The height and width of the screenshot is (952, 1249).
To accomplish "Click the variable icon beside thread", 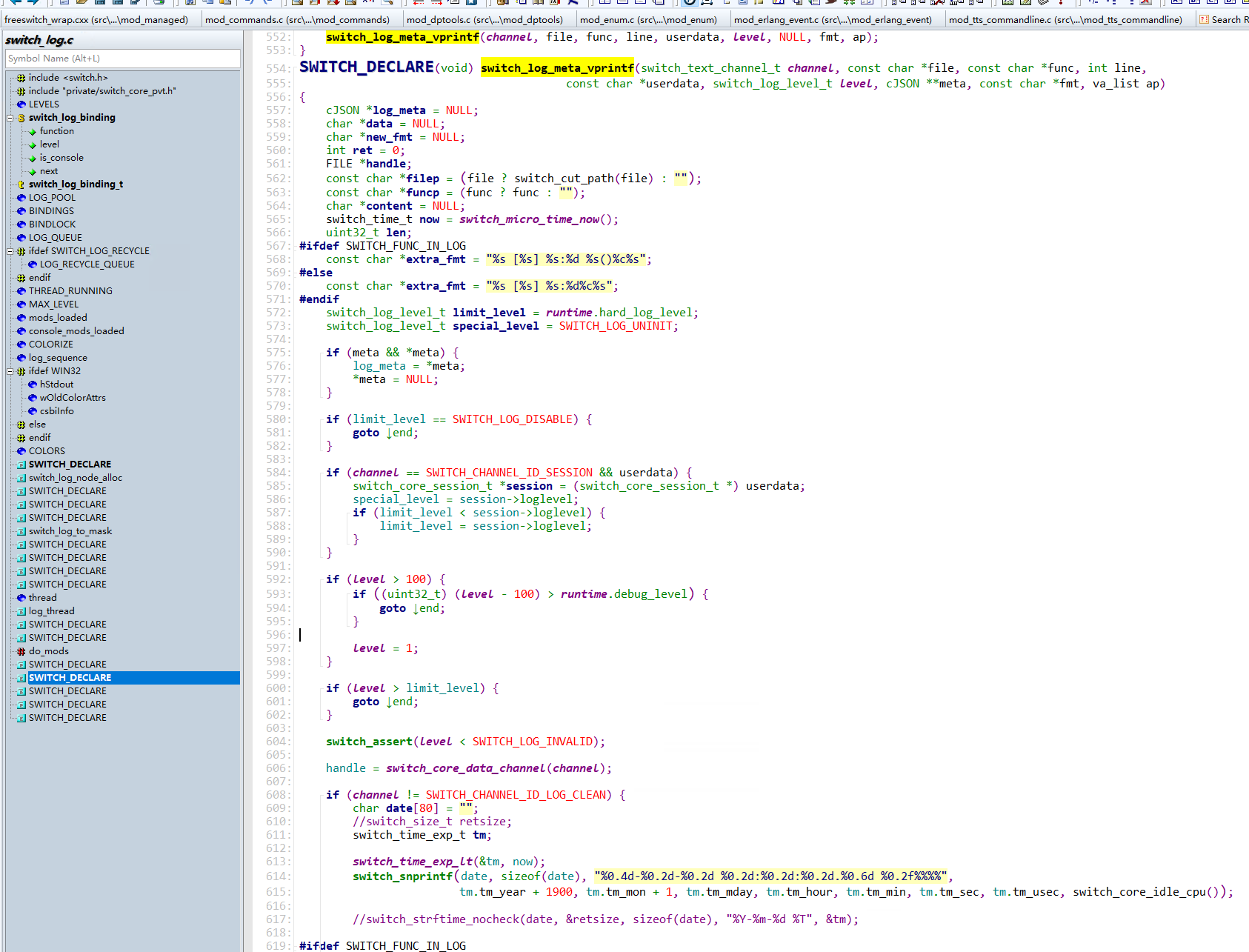I will (21, 598).
